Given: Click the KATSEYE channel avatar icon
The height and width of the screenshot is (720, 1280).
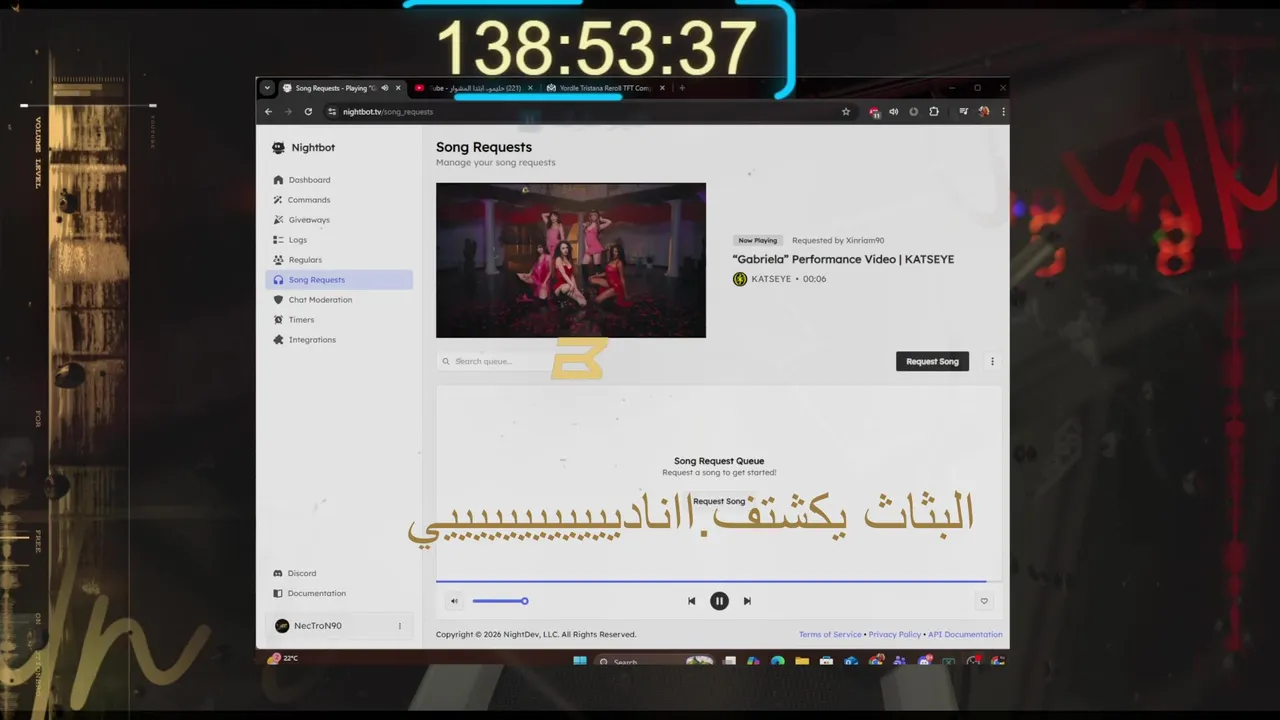Looking at the screenshot, I should (x=740, y=279).
